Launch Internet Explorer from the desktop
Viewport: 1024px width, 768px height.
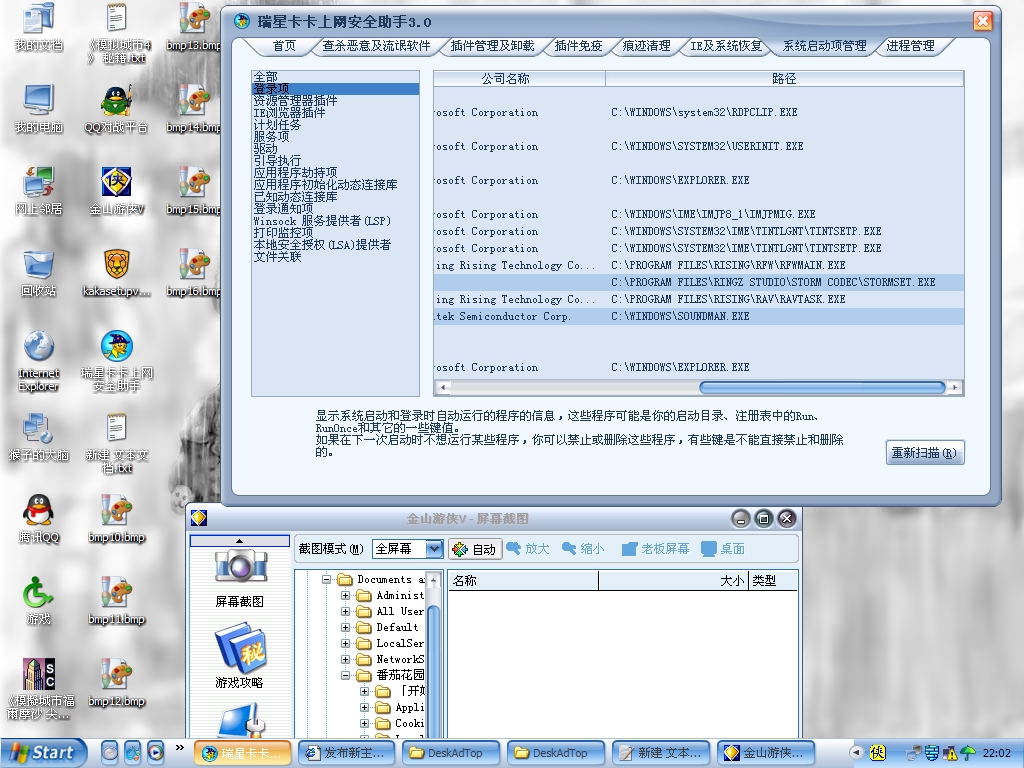(x=39, y=361)
